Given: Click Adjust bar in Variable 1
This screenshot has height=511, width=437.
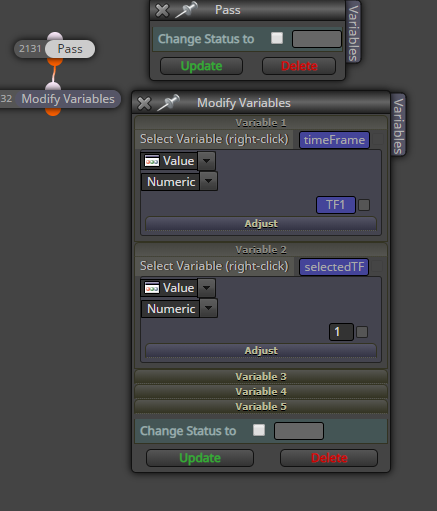Looking at the screenshot, I should [261, 224].
